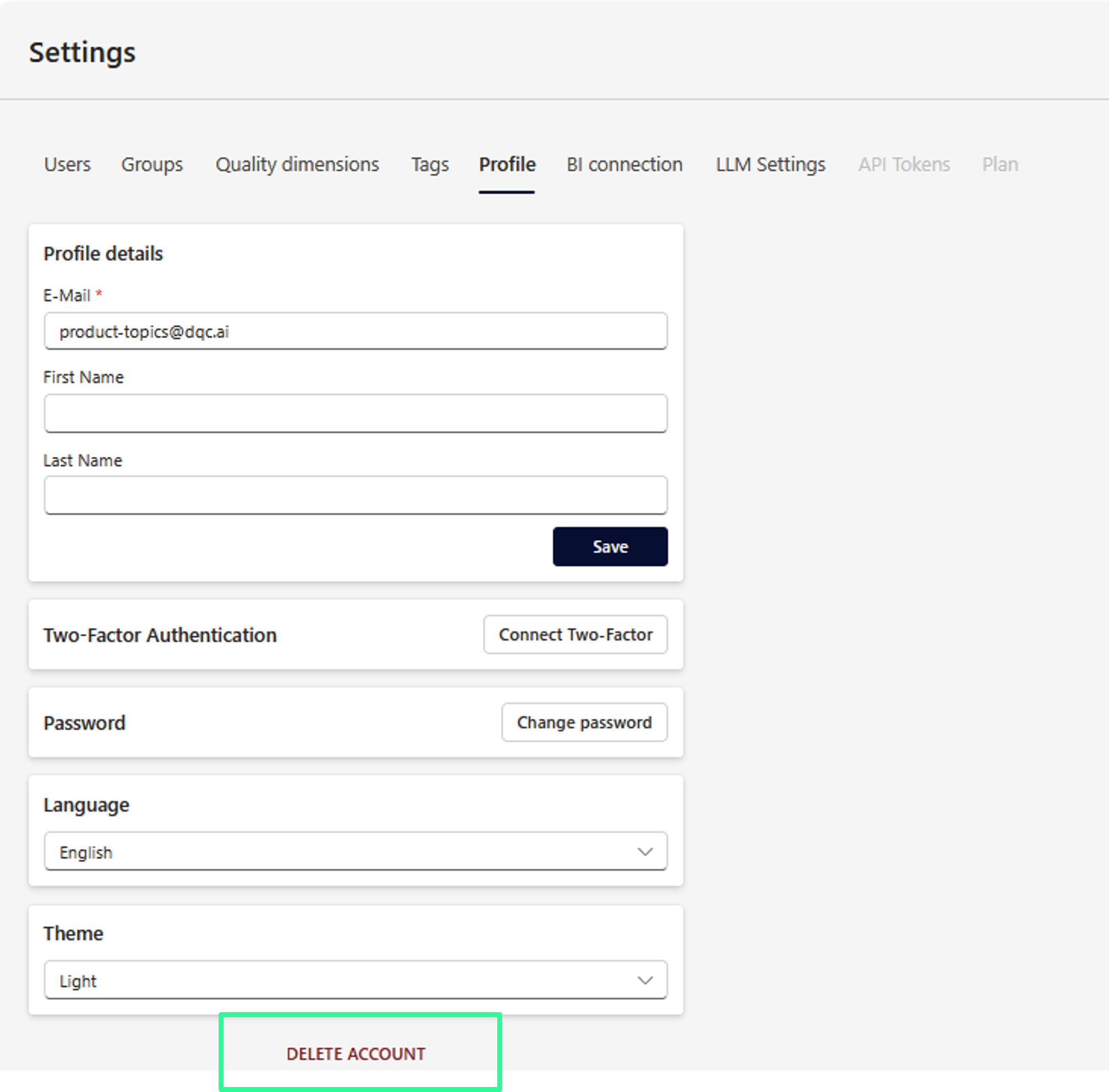This screenshot has width=1109, height=1092.
Task: Switch to LLM Settings tab
Action: [770, 165]
